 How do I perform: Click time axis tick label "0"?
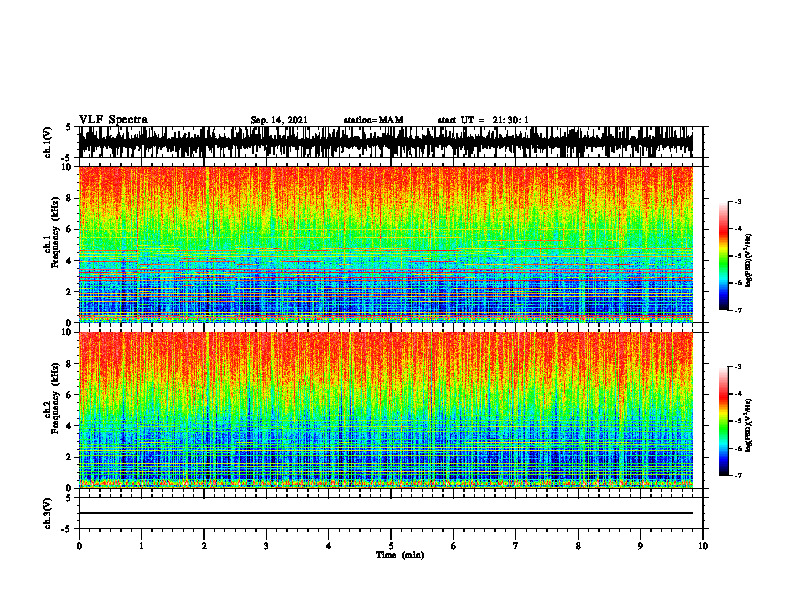tap(79, 546)
